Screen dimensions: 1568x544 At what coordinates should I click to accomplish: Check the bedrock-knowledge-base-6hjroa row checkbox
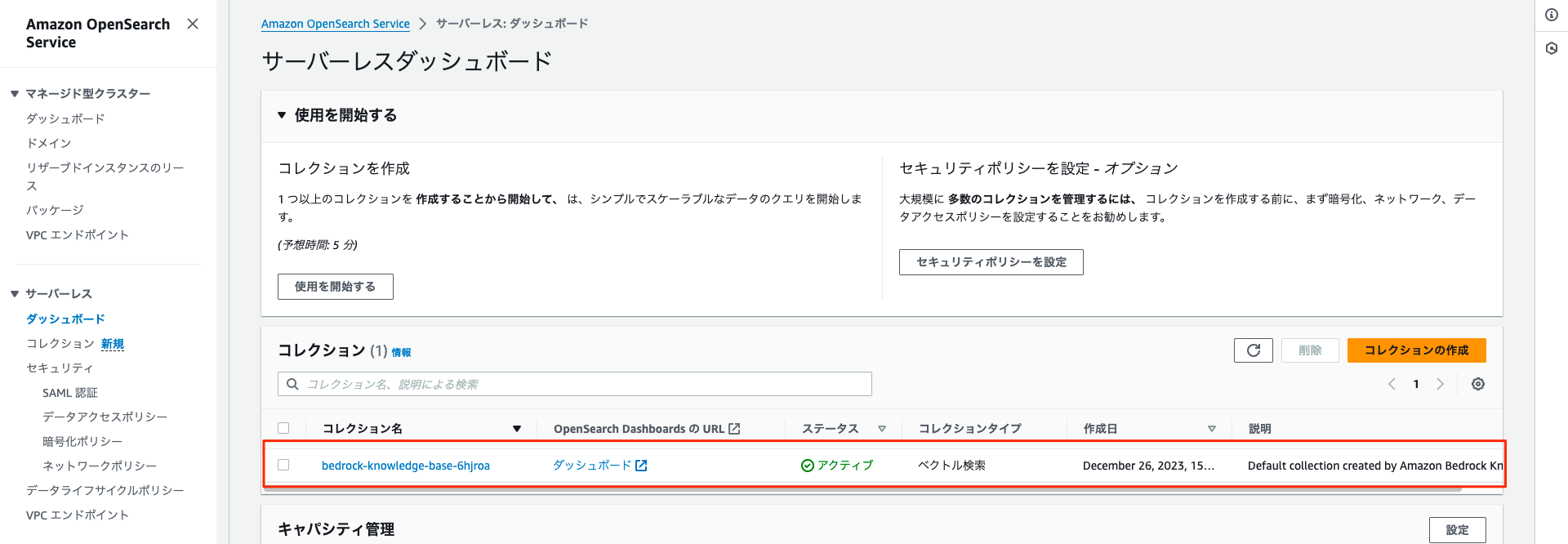tap(283, 465)
